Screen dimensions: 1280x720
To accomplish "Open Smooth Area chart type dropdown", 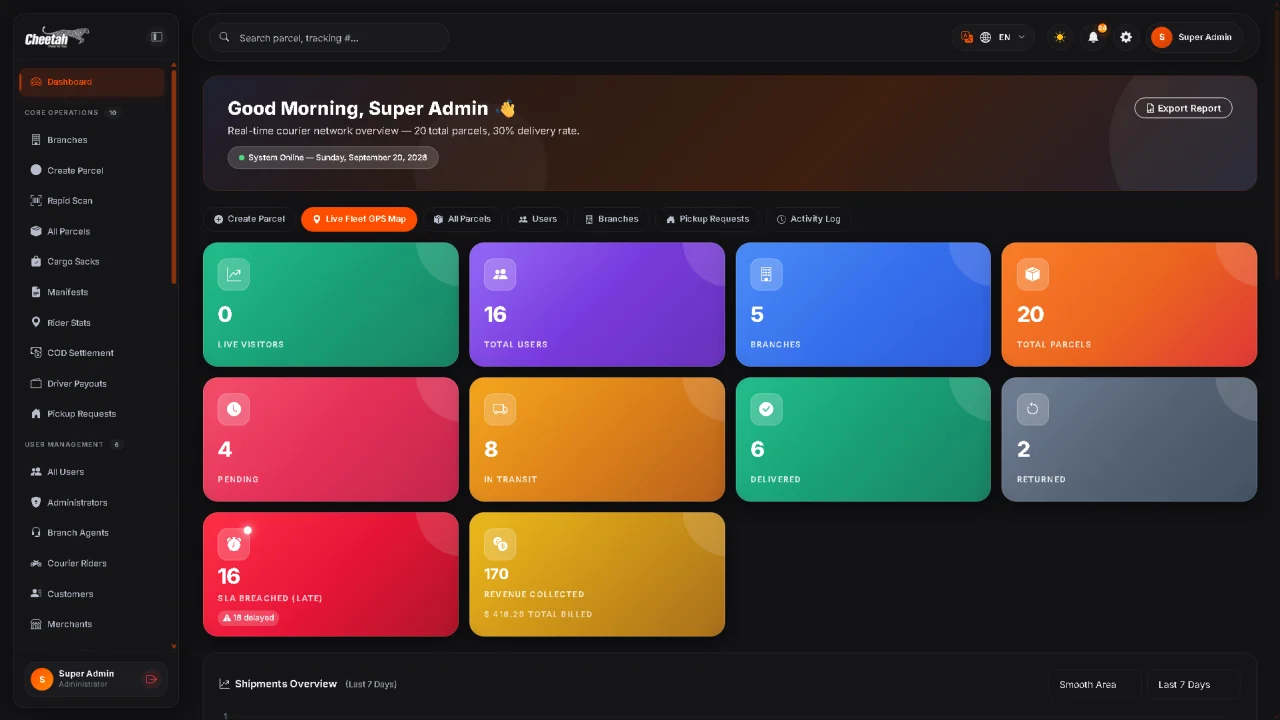I will (1094, 684).
